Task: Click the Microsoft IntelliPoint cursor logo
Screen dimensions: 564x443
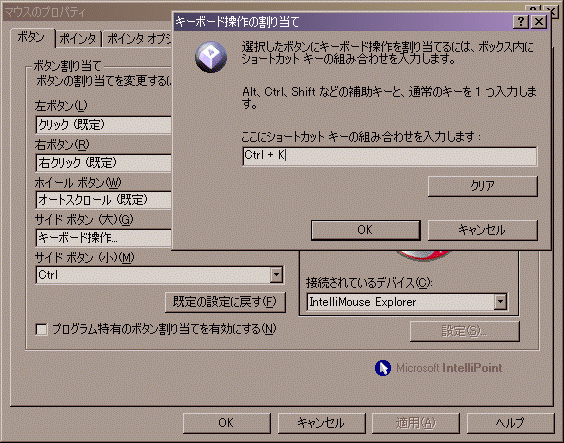Action: pos(383,368)
